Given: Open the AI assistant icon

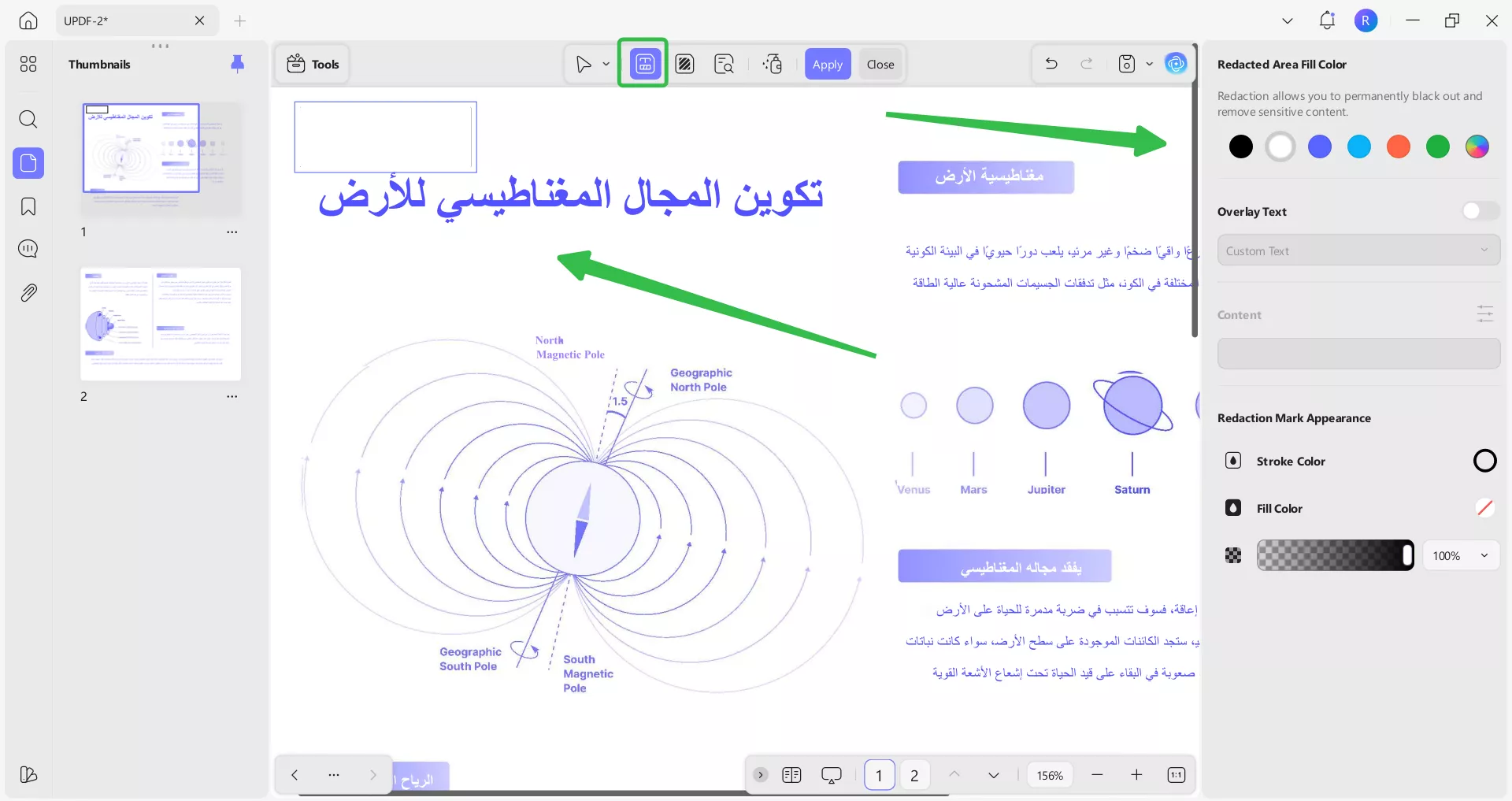Looking at the screenshot, I should [x=1177, y=64].
